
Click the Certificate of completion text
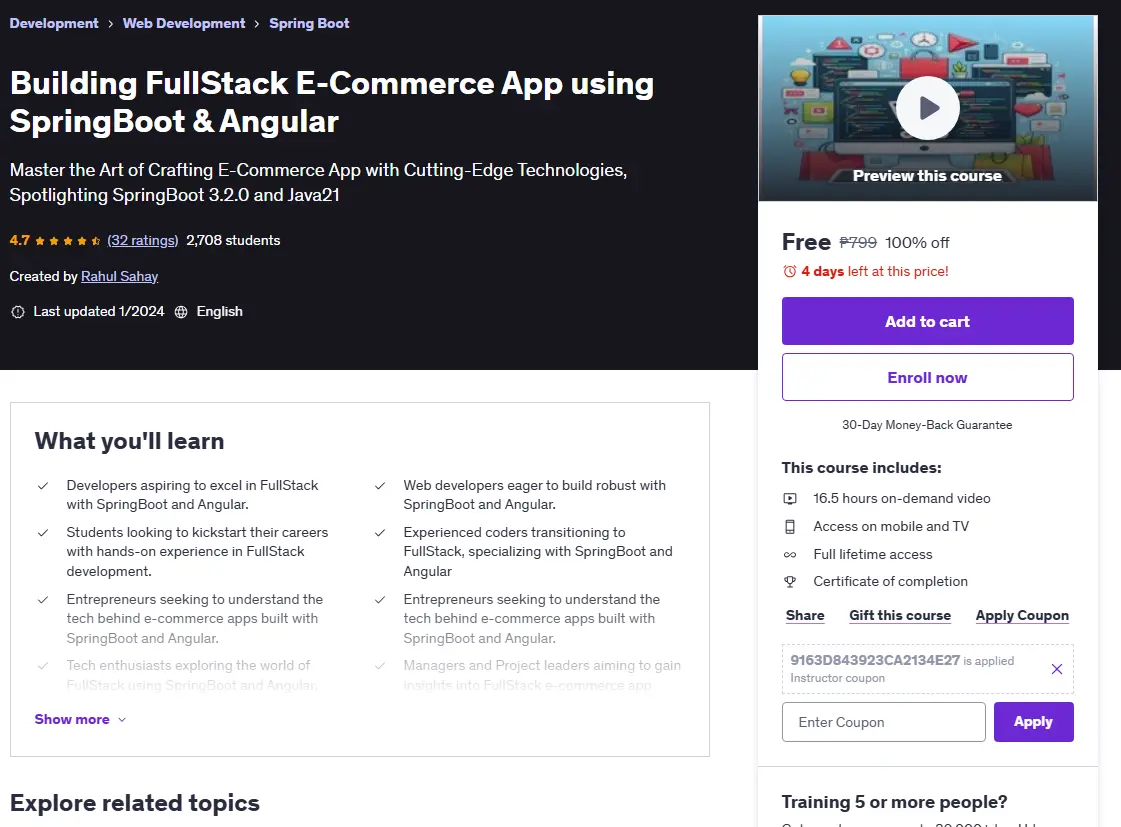(890, 582)
